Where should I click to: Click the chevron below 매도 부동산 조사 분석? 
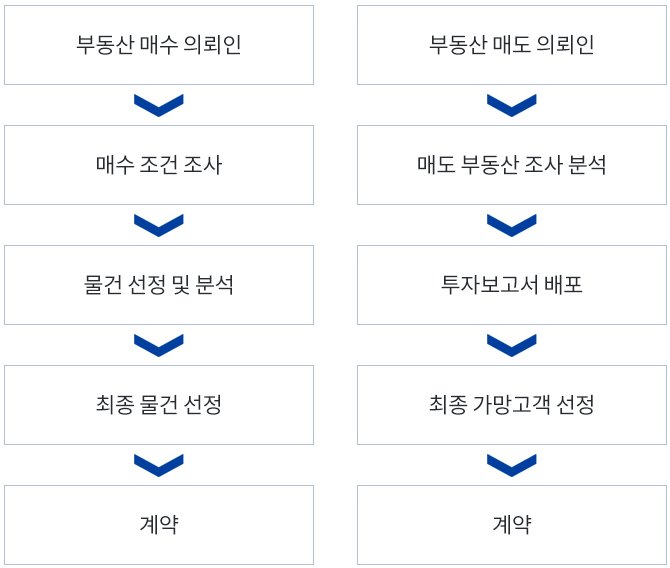511,225
